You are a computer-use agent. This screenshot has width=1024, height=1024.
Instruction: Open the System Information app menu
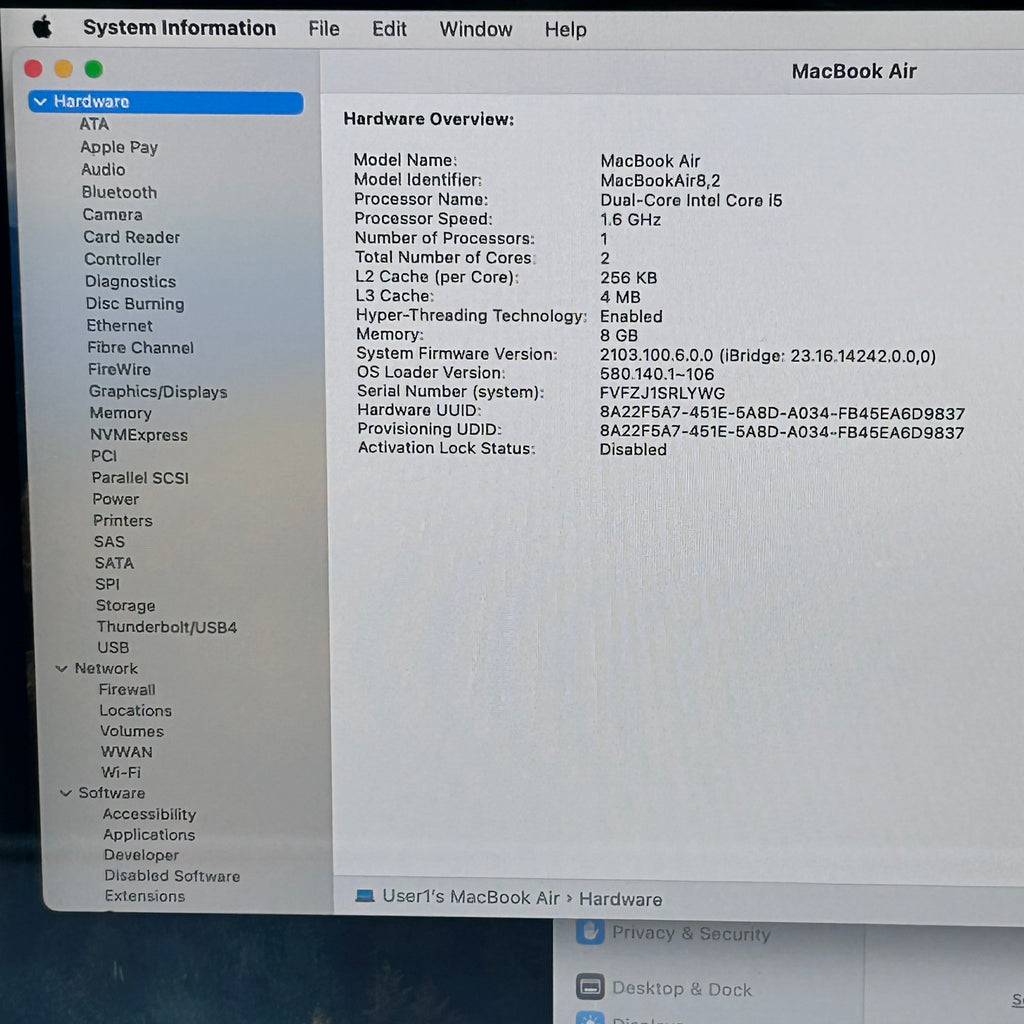point(180,28)
